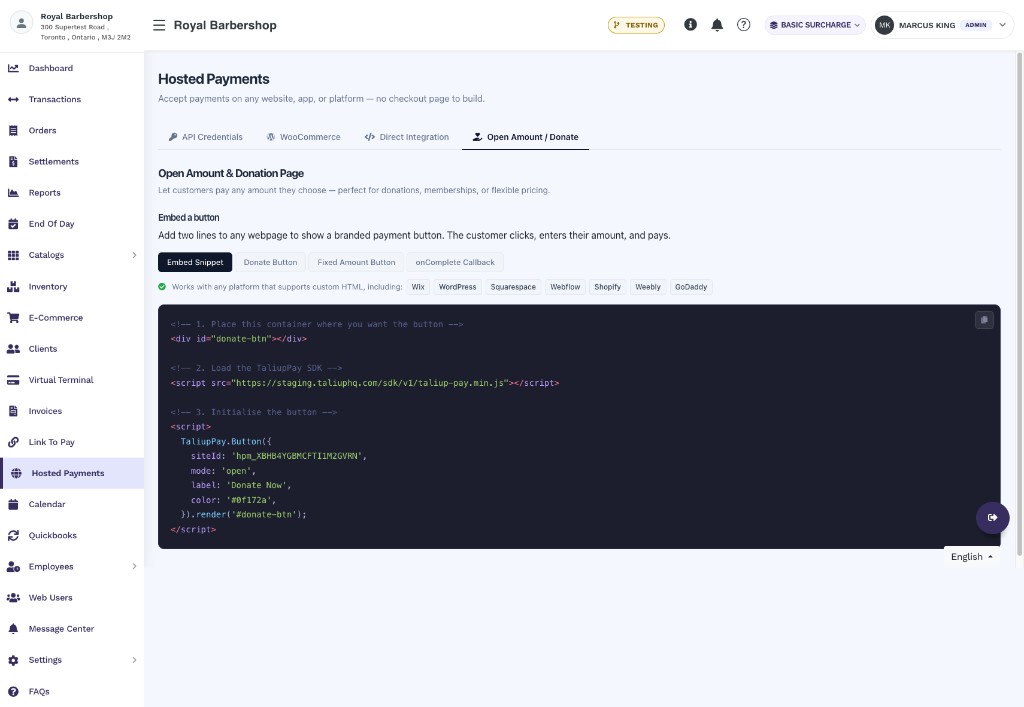This screenshot has height=707, width=1024.
Task: Click the green check compatibility indicator
Action: coord(162,287)
